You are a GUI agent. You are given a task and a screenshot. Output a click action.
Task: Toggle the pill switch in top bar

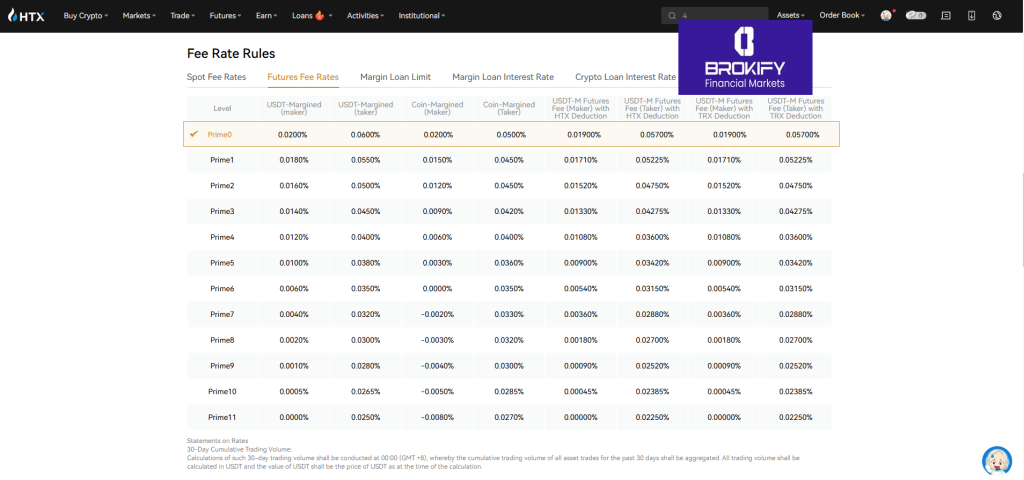(915, 16)
